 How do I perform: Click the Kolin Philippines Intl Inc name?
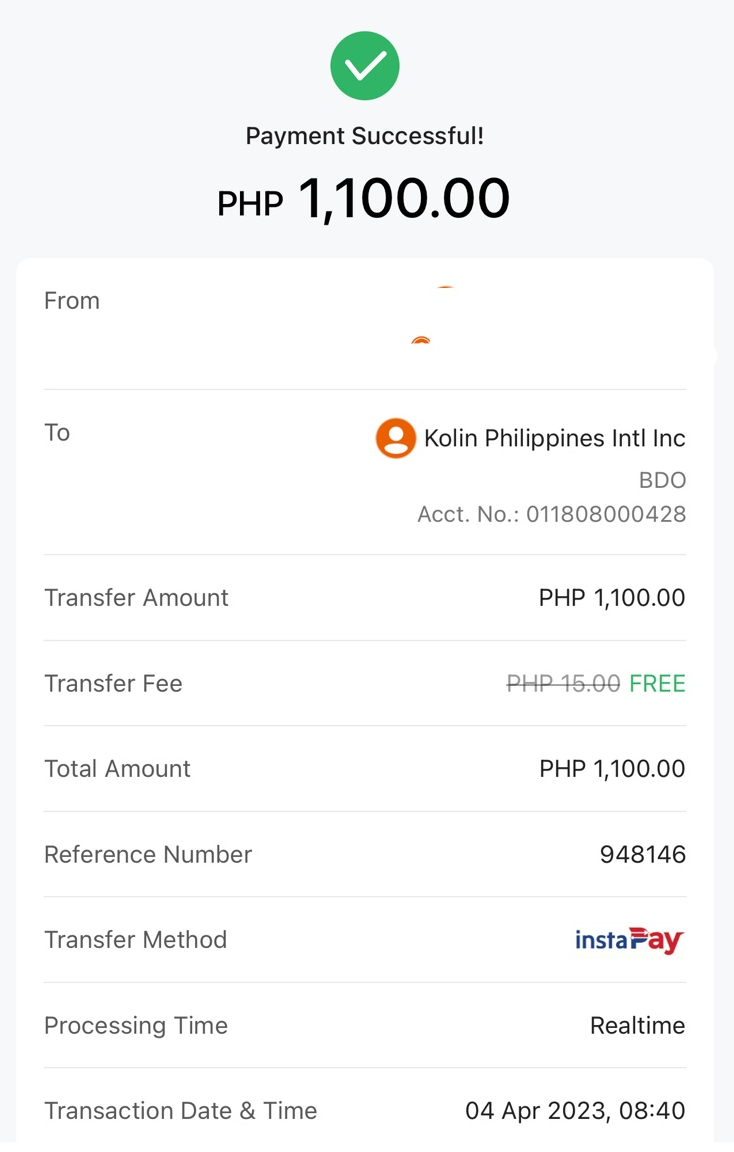[x=554, y=438]
